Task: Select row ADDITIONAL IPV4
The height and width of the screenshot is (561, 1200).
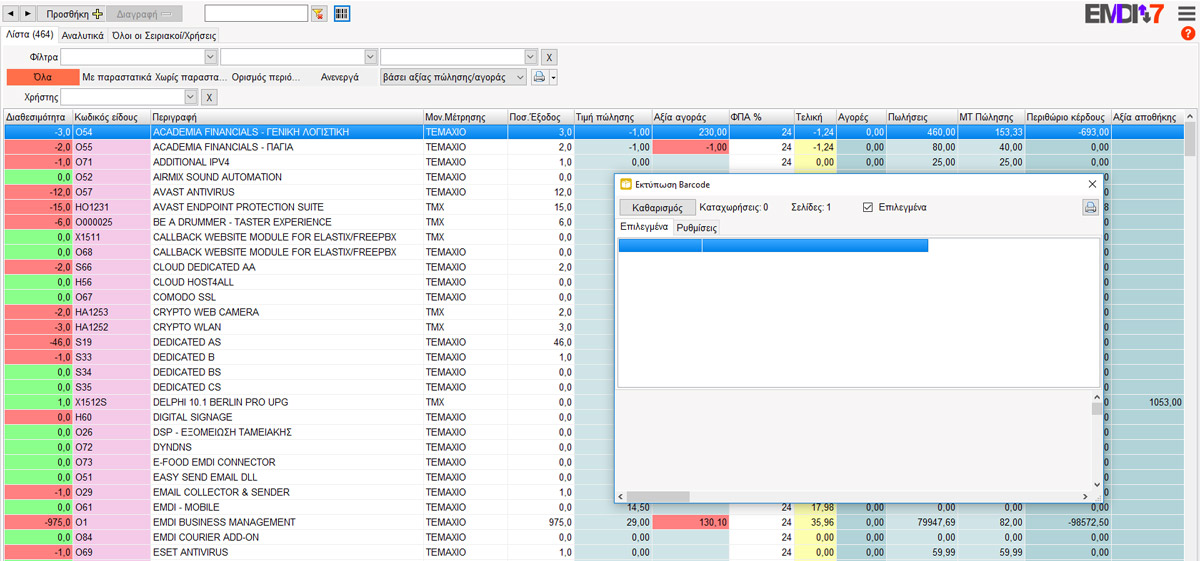Action: click(594, 162)
